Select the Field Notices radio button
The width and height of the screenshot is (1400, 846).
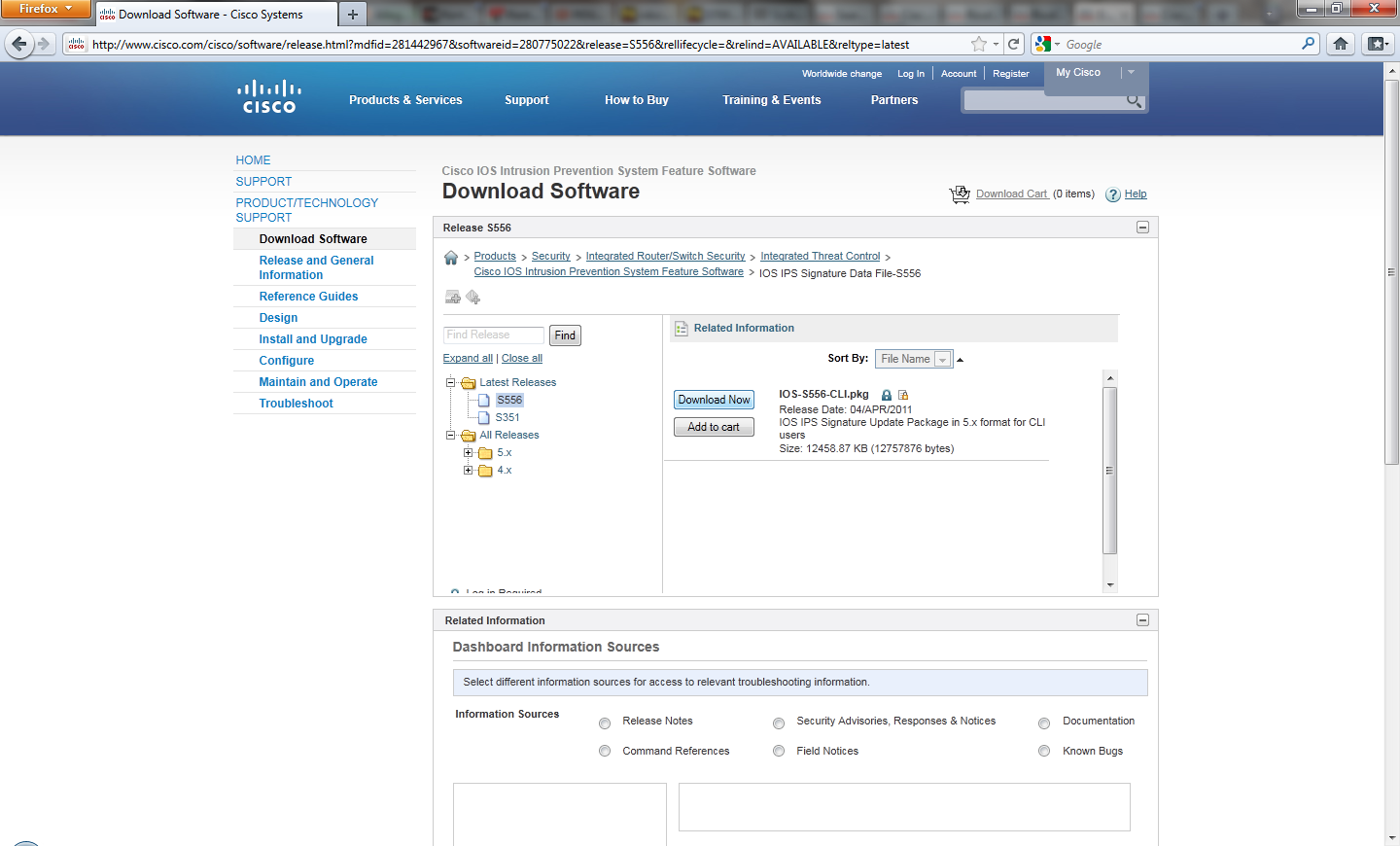click(x=779, y=752)
